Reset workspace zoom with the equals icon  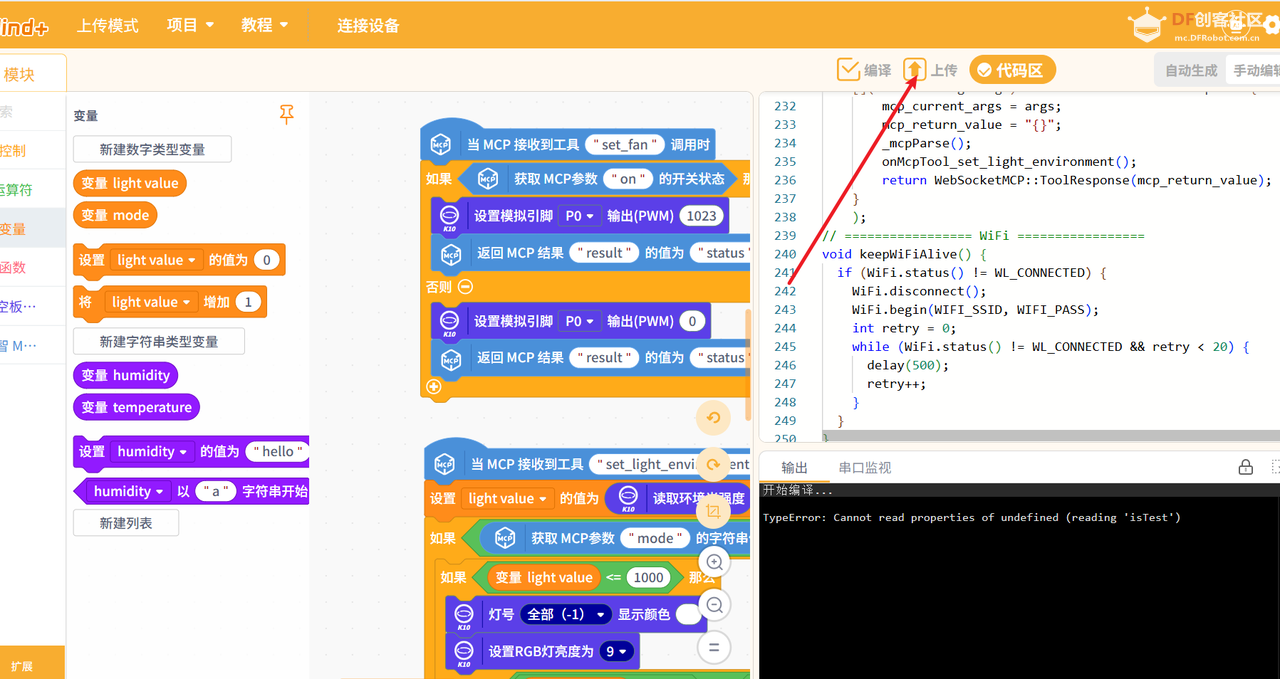(x=714, y=647)
